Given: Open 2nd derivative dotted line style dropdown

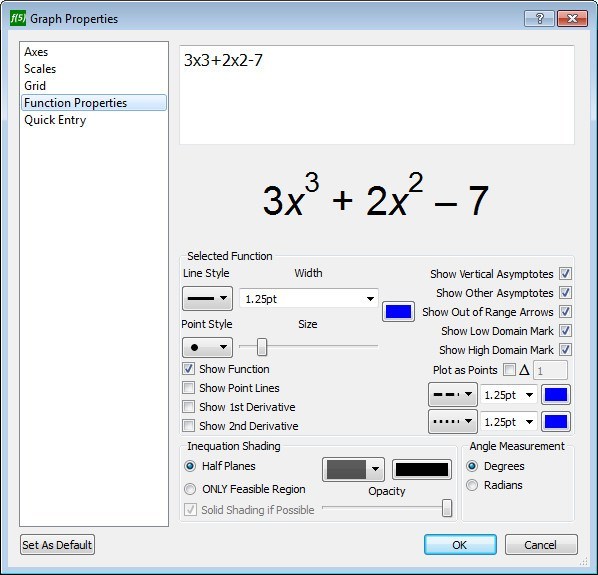Looking at the screenshot, I should (453, 422).
